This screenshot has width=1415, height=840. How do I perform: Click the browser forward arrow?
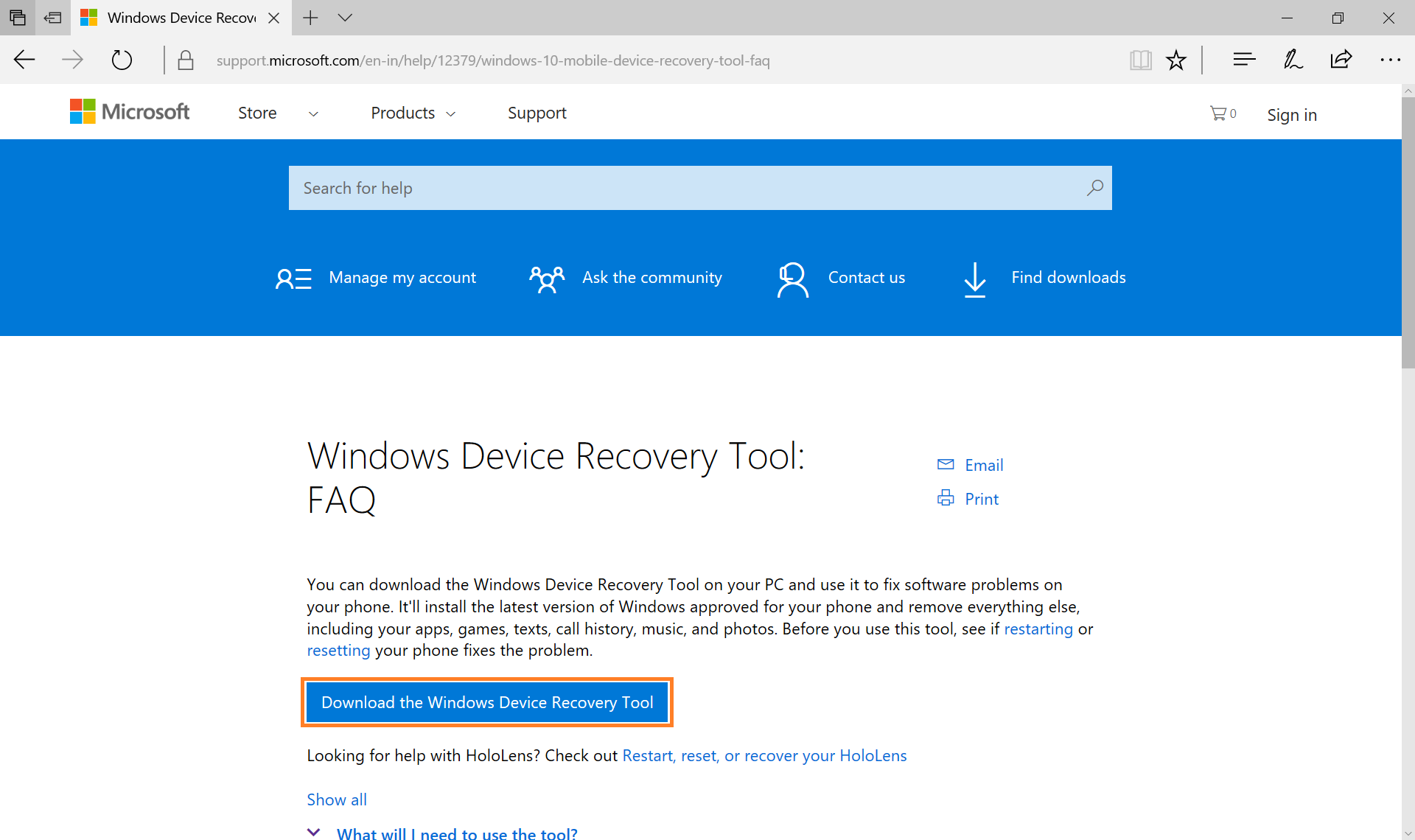click(x=72, y=60)
